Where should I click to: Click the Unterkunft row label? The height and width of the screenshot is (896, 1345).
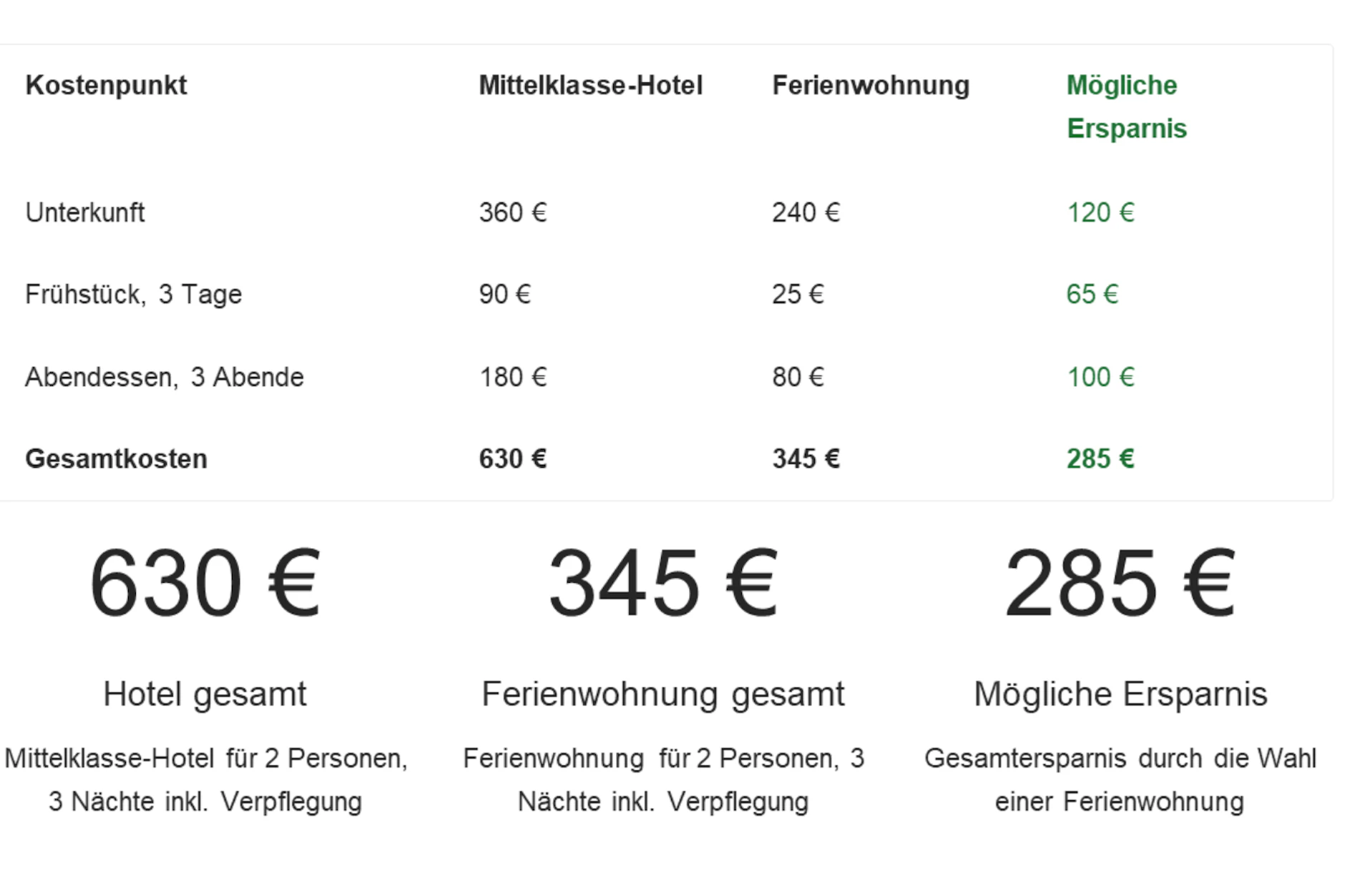[x=84, y=212]
